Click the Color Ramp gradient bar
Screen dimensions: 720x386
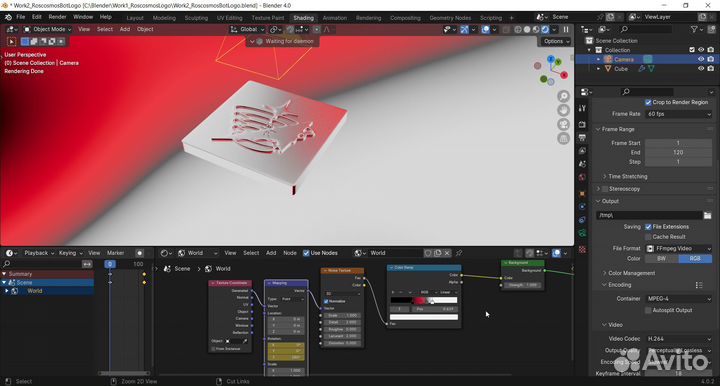[x=424, y=301]
